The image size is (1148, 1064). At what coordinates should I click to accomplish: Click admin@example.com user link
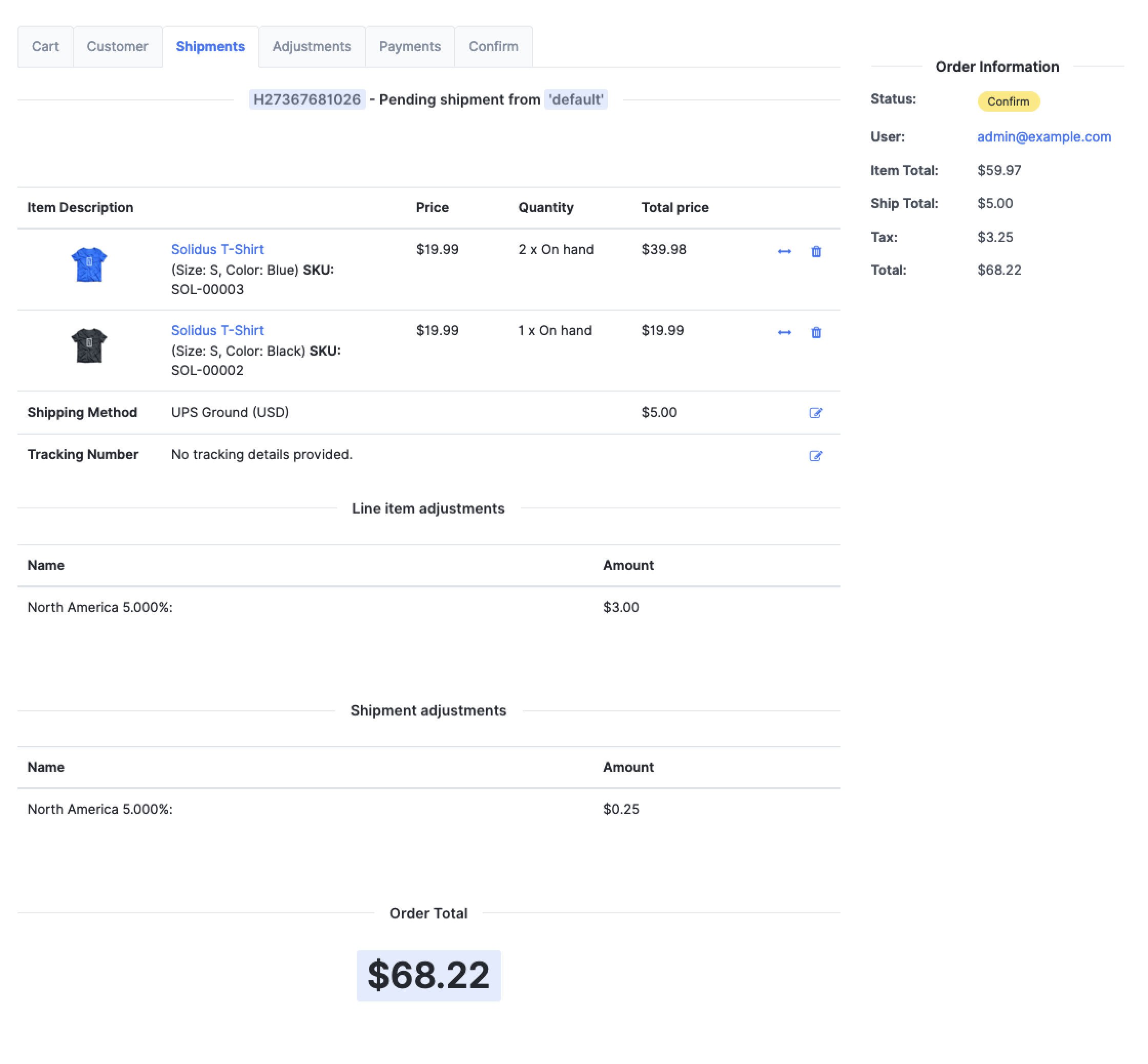tap(1043, 137)
